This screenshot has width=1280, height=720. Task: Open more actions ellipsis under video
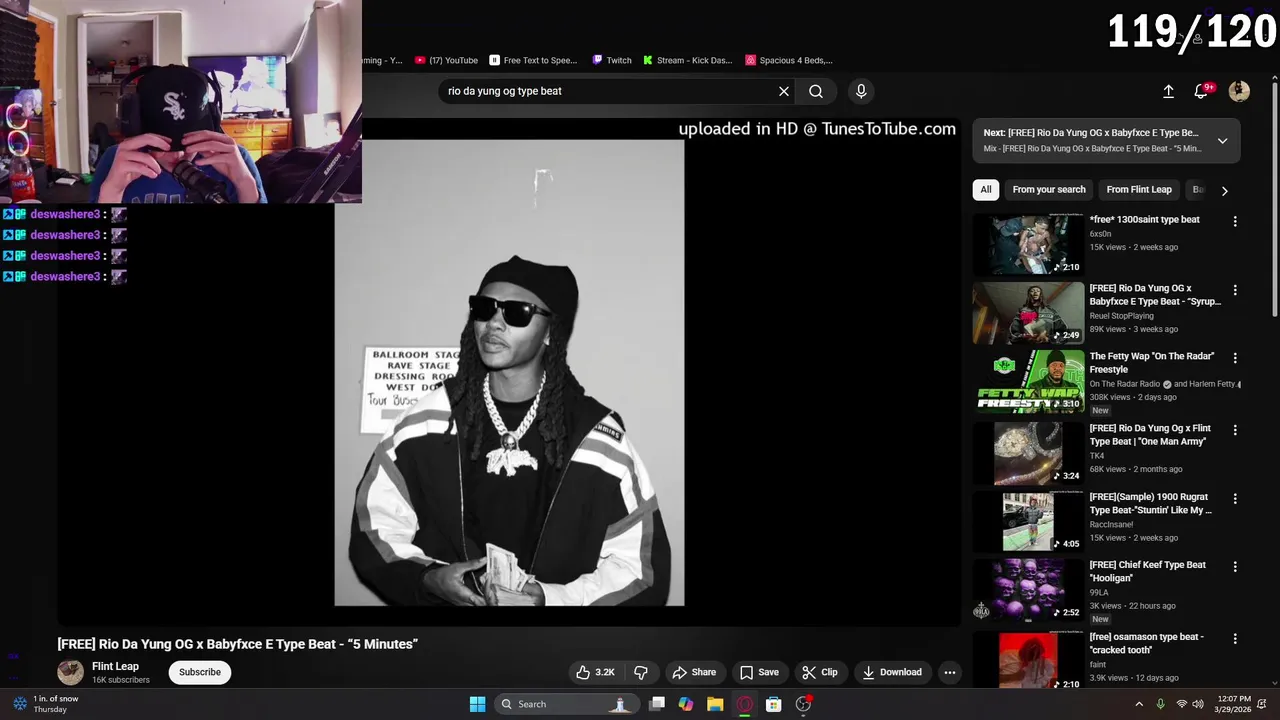950,672
